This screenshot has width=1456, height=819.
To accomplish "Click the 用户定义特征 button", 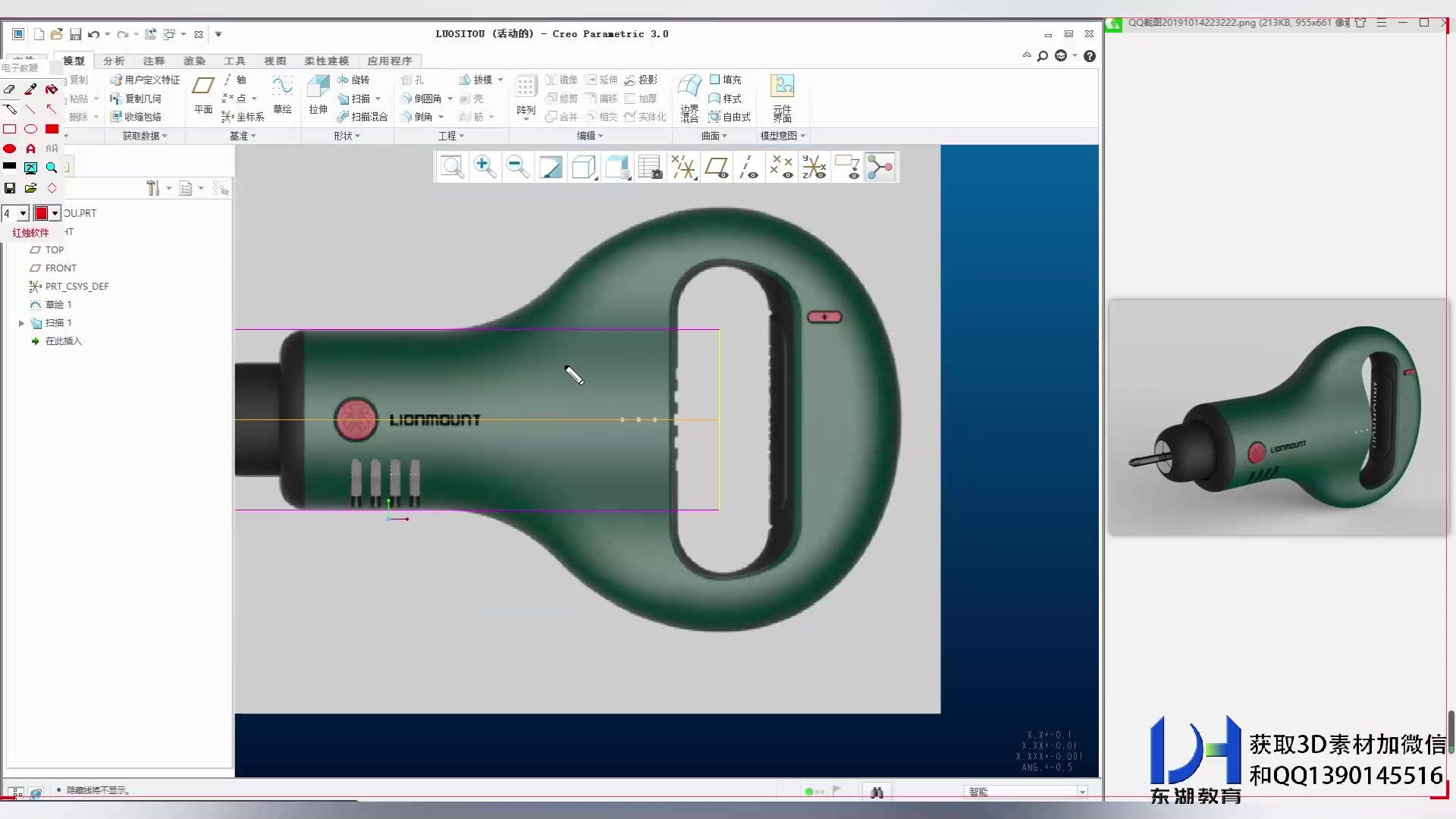I will (145, 80).
